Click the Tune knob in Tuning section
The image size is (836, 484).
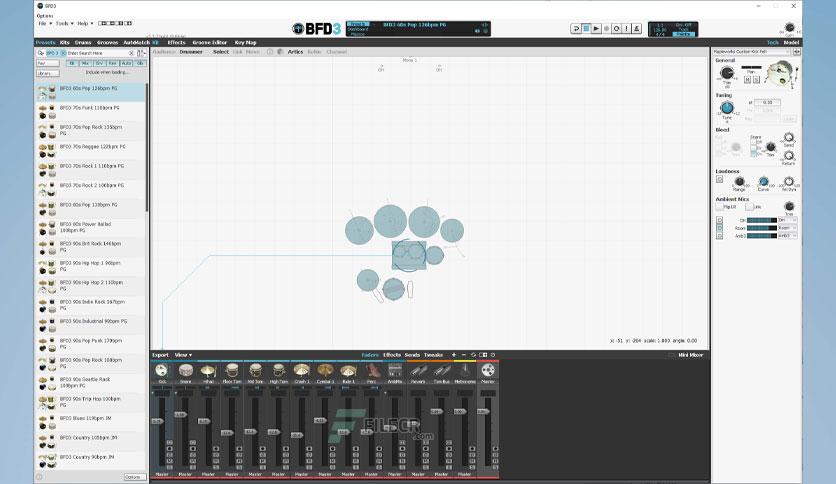coord(727,108)
